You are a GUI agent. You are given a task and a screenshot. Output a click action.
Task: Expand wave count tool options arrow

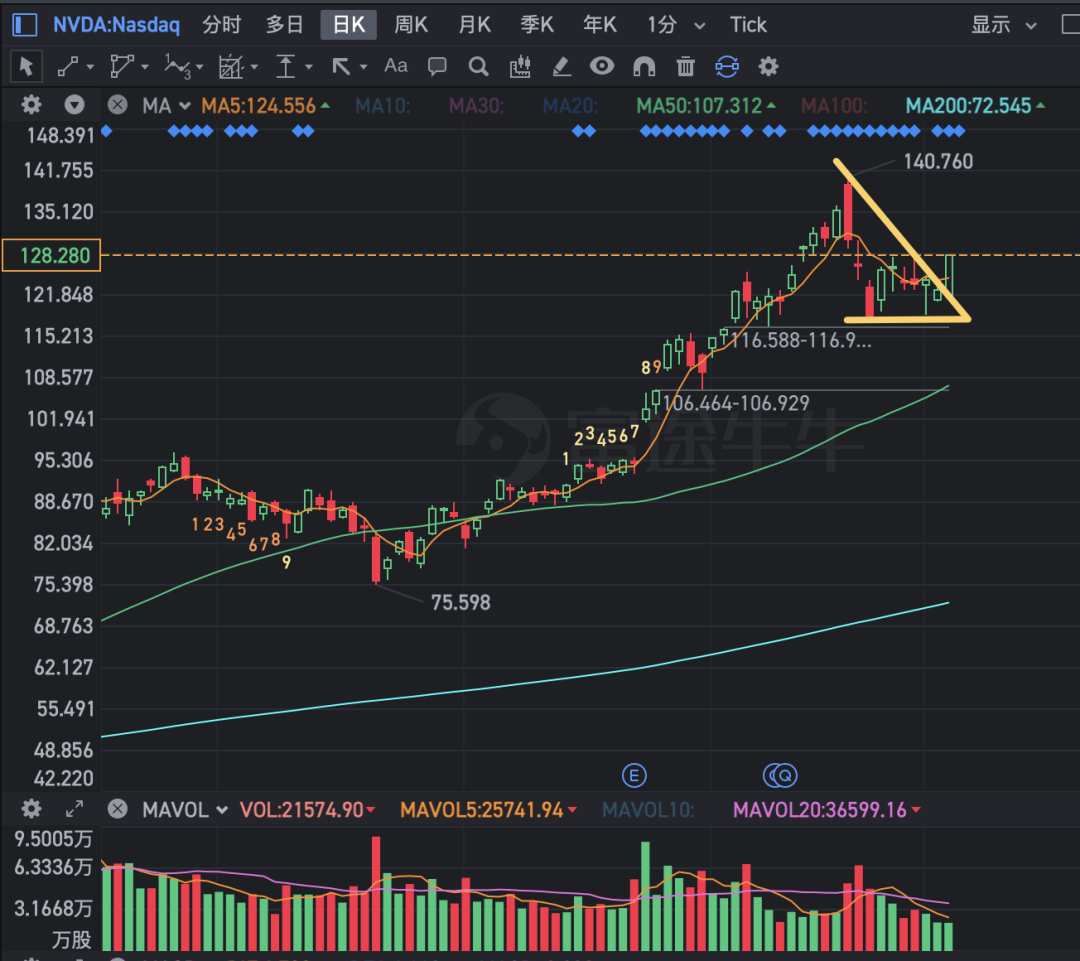coord(200,67)
